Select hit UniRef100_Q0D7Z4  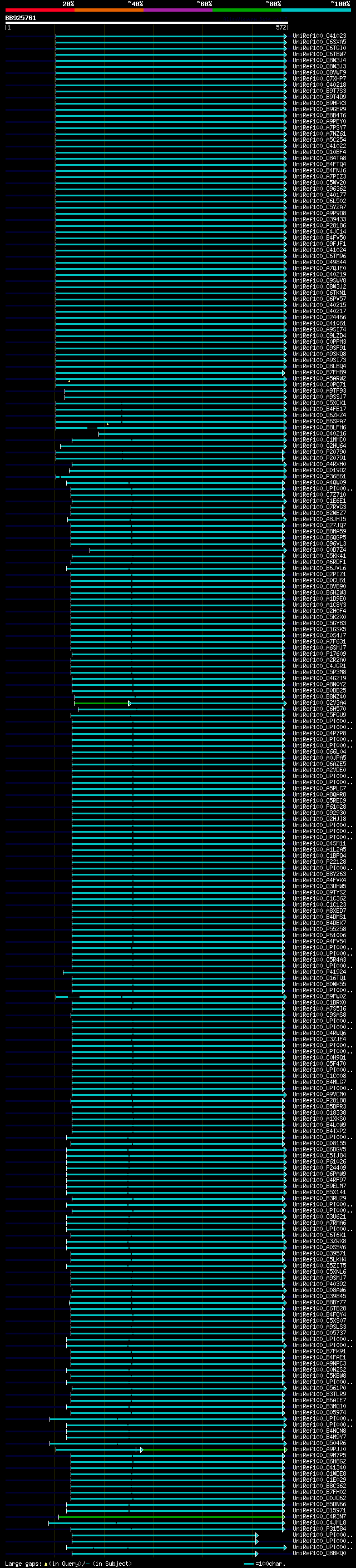319,550
